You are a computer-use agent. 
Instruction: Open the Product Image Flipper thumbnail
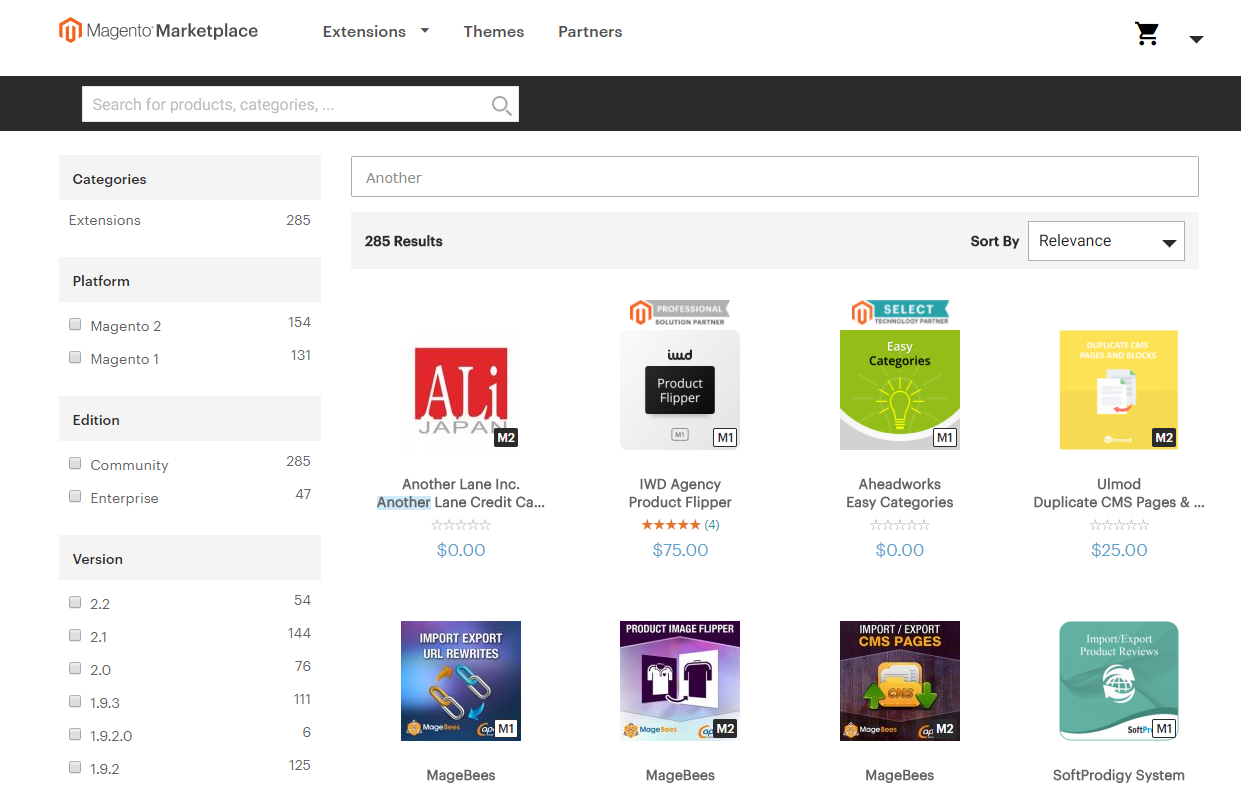click(680, 681)
